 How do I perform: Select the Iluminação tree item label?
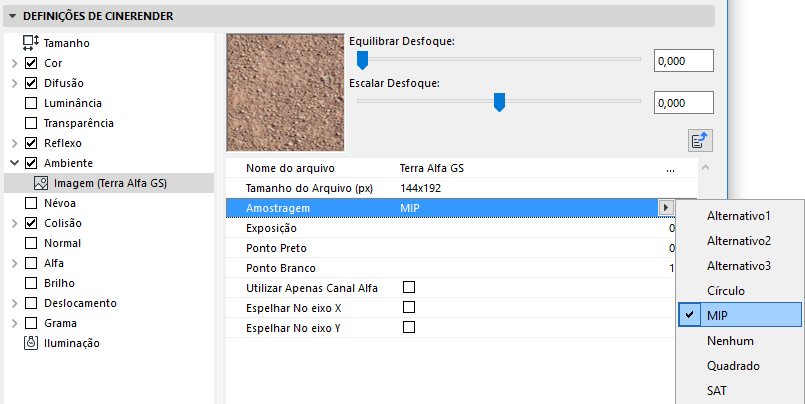click(x=72, y=343)
